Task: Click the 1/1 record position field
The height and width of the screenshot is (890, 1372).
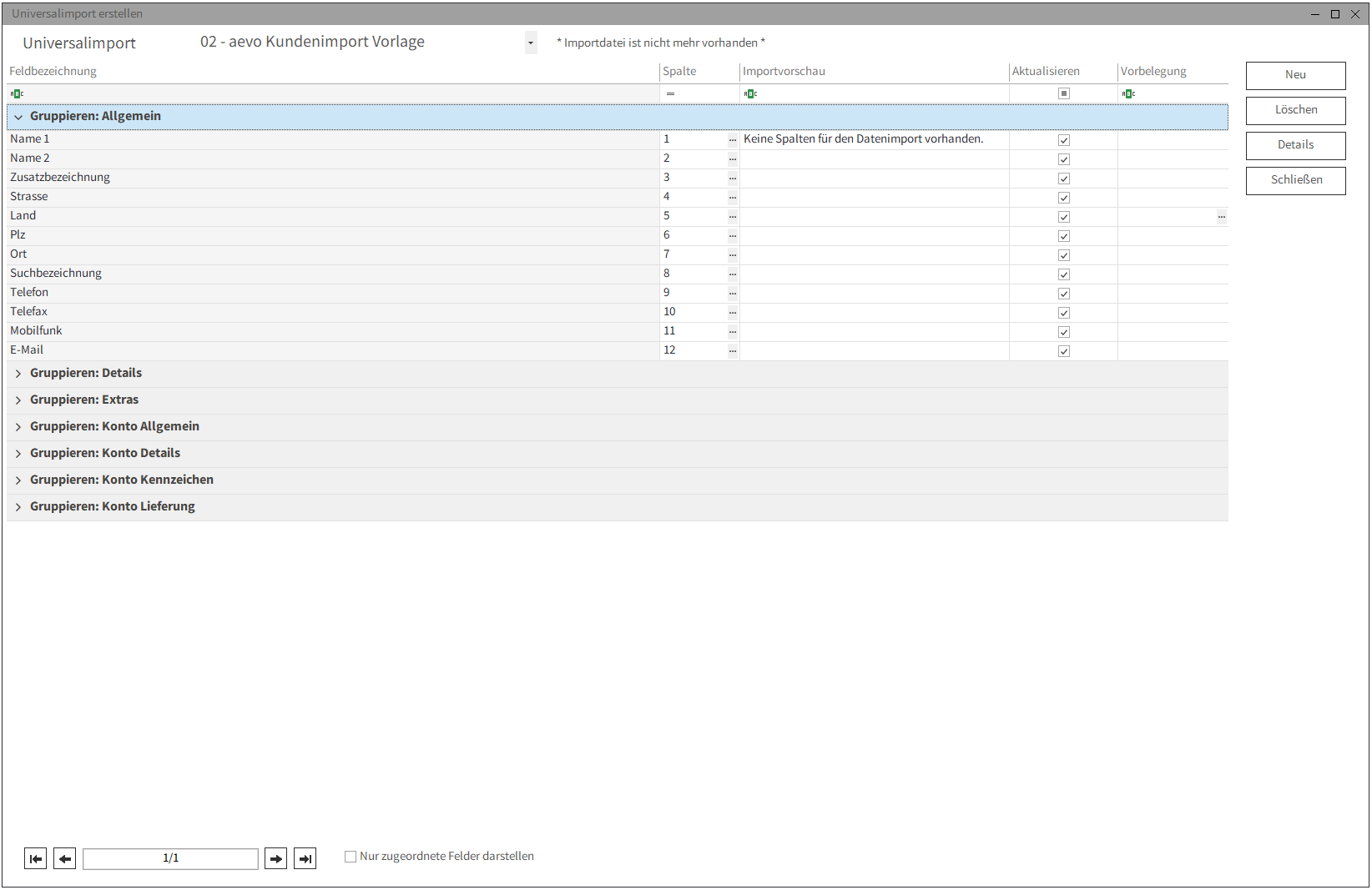Action: click(x=170, y=858)
